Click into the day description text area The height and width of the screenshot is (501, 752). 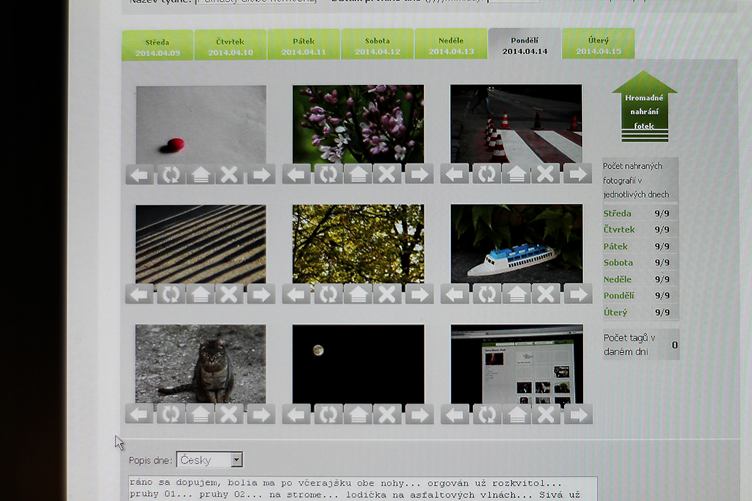(363, 489)
